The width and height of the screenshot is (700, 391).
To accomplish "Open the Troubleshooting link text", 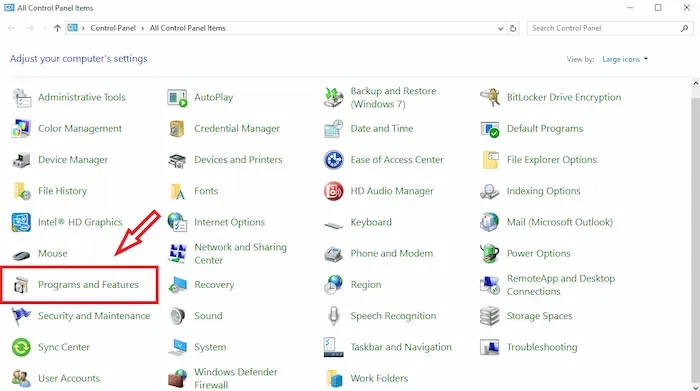I will tap(542, 347).
